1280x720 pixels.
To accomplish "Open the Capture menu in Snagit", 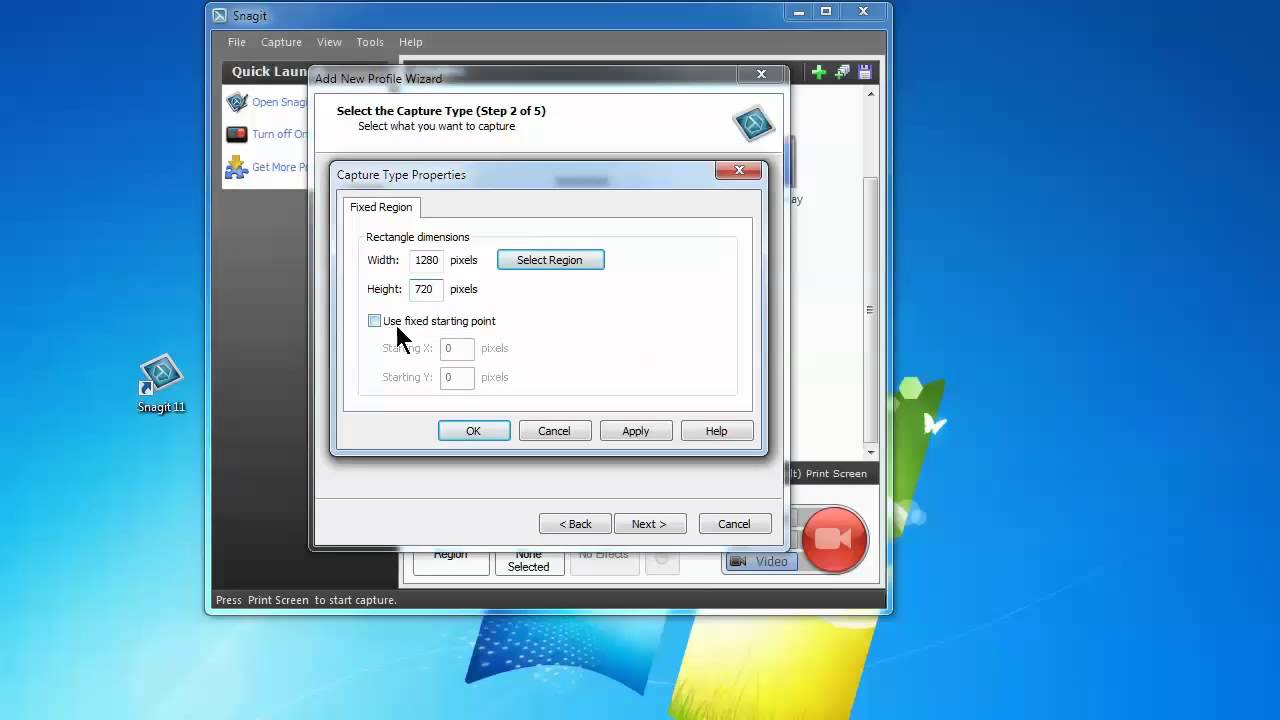I will 281,42.
